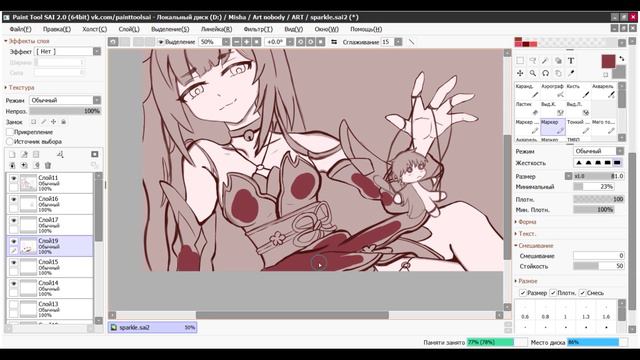640x360 pixels.
Task: Select the lasso selection tool
Action: point(533,61)
